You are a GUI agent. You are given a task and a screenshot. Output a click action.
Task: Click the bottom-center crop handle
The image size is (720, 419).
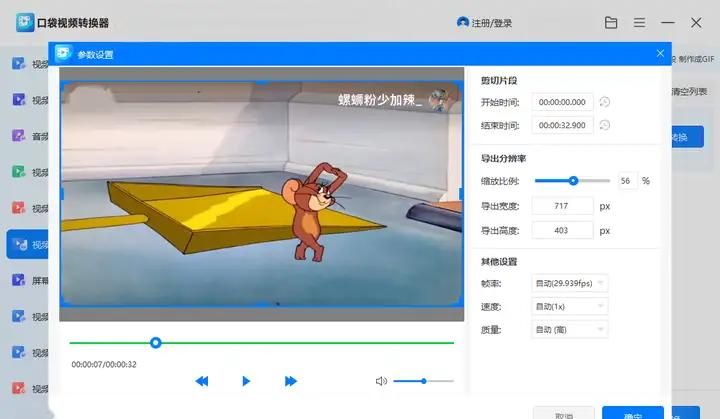tap(262, 304)
